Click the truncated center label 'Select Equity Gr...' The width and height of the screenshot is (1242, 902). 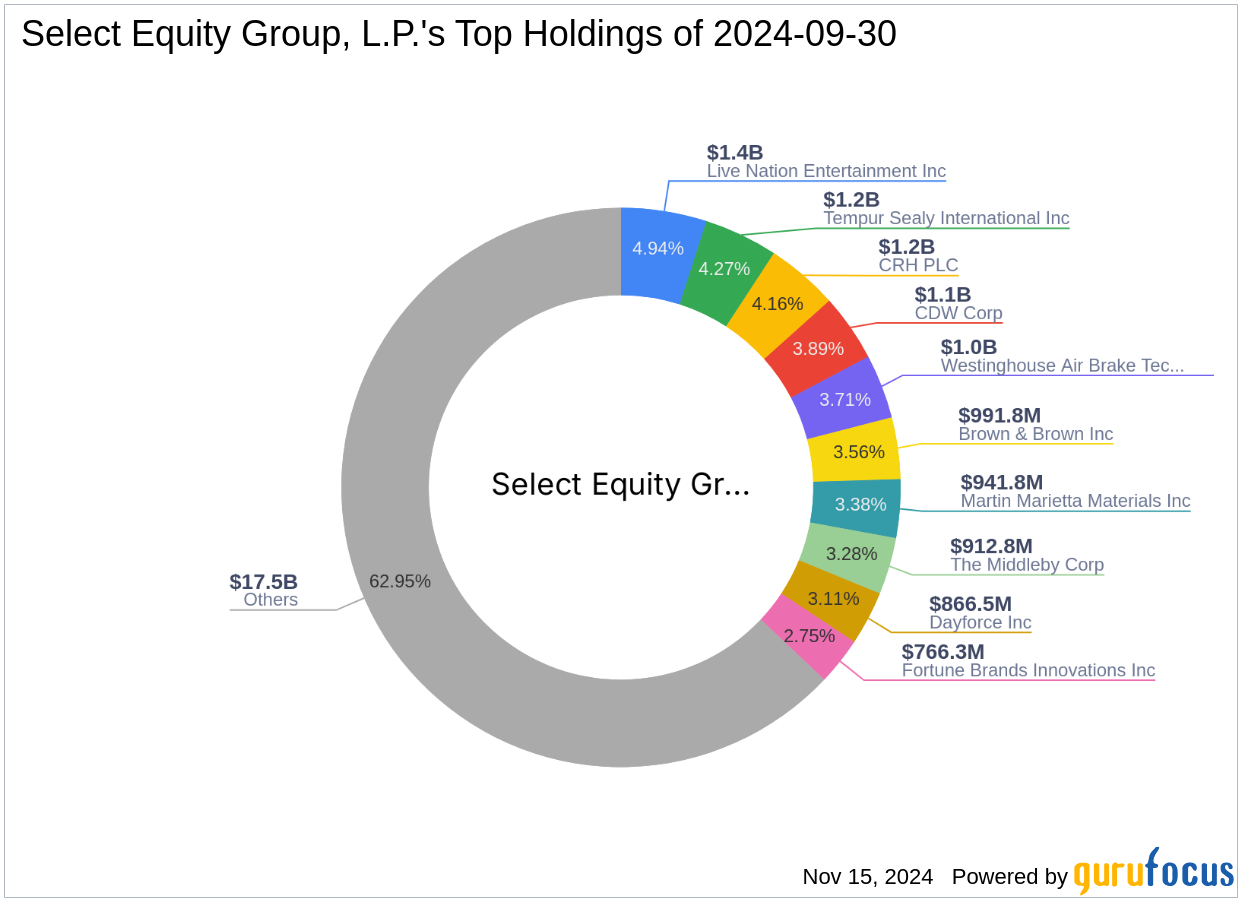(621, 485)
